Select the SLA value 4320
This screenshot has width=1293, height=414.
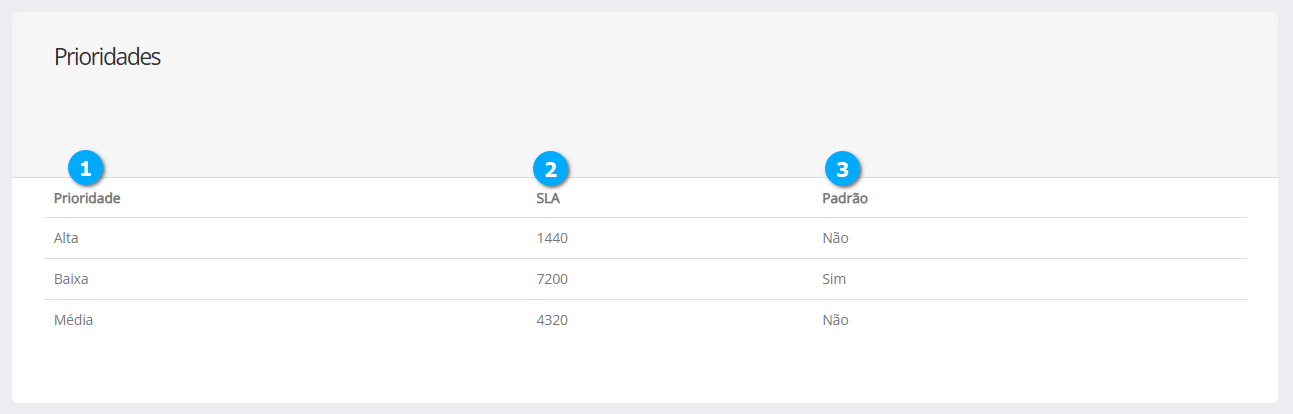(x=552, y=320)
